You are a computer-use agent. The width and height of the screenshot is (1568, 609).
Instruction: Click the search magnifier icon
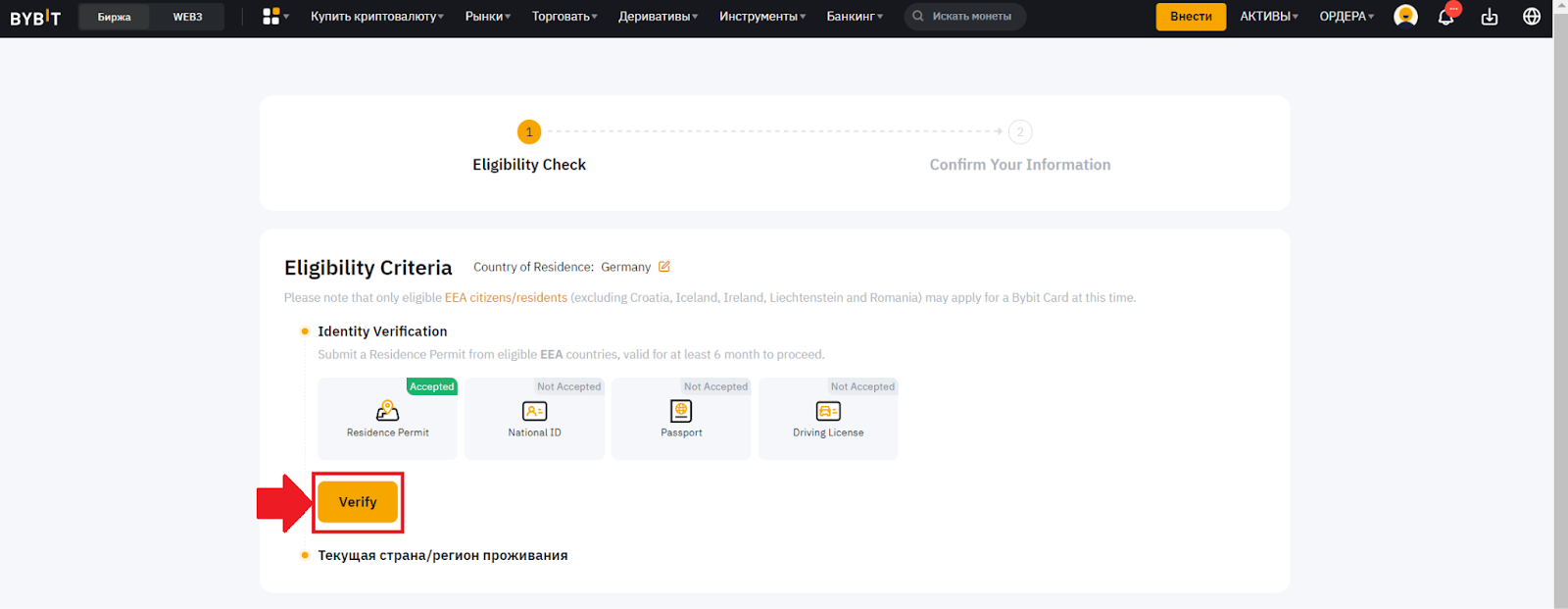[x=918, y=17]
